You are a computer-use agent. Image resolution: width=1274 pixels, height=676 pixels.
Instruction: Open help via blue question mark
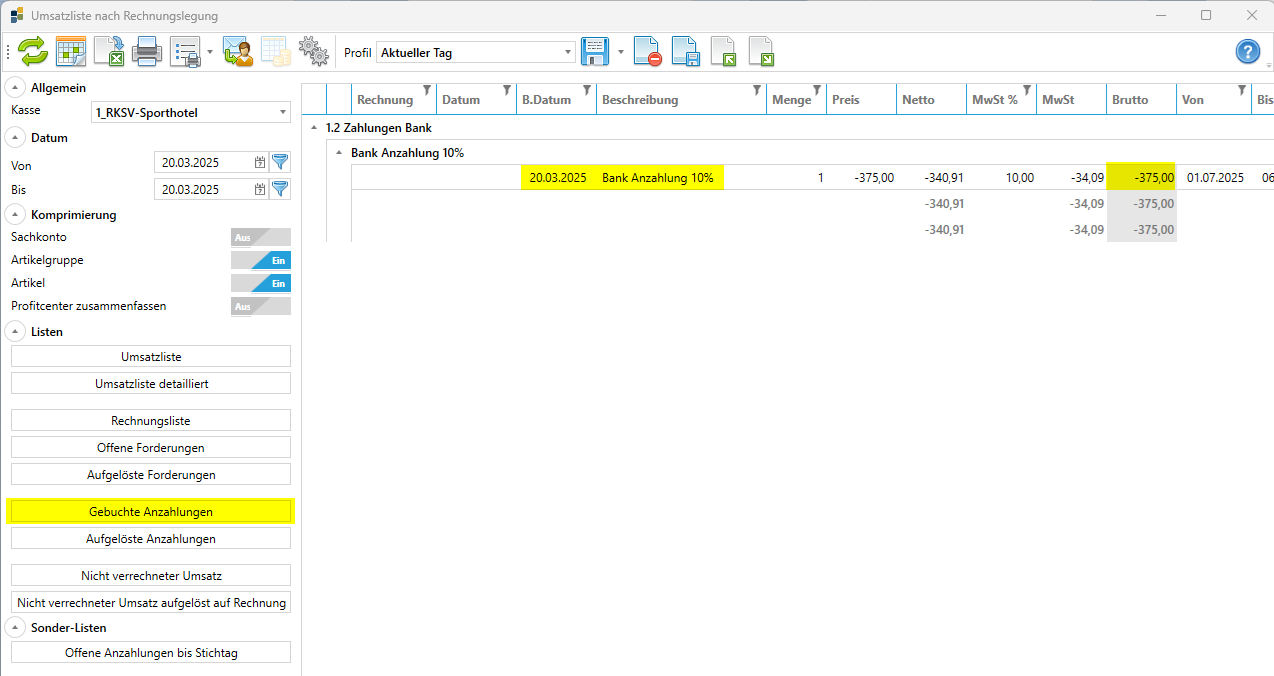pos(1247,52)
